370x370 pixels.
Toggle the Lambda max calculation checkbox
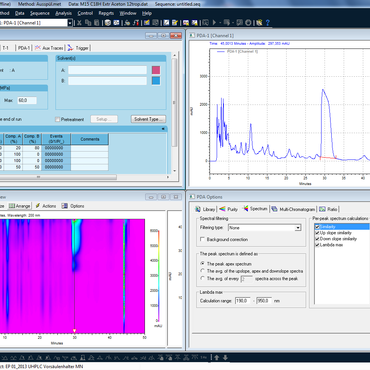tap(317, 245)
